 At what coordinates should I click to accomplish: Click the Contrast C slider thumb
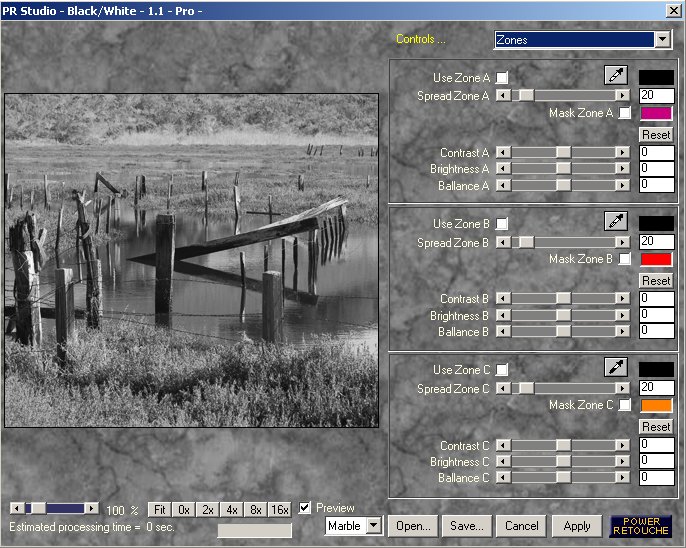pos(564,445)
